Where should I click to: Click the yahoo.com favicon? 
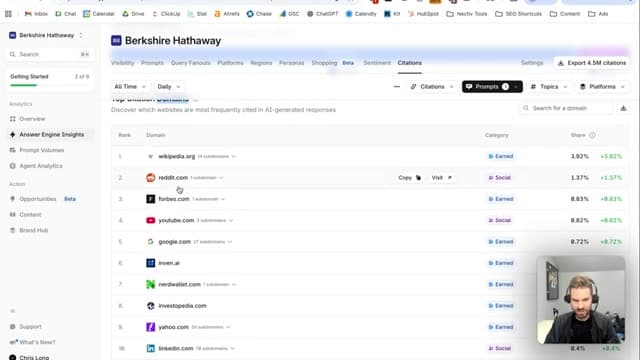click(151, 327)
